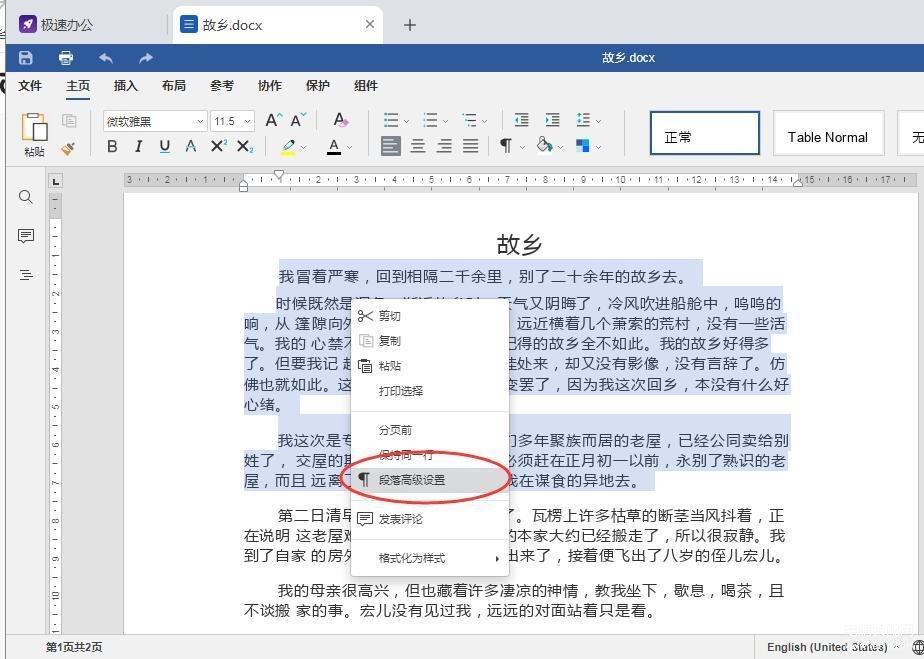
Task: Switch to the 参考 tab
Action: pyautogui.click(x=222, y=86)
